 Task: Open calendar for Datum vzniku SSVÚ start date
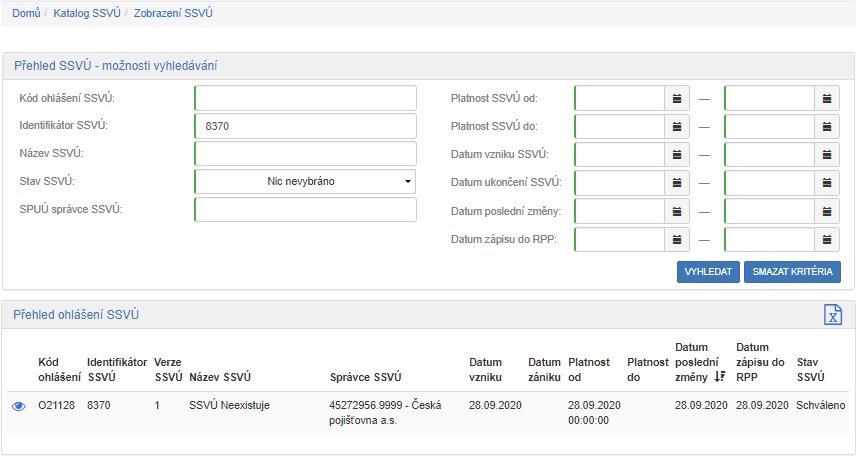click(677, 155)
